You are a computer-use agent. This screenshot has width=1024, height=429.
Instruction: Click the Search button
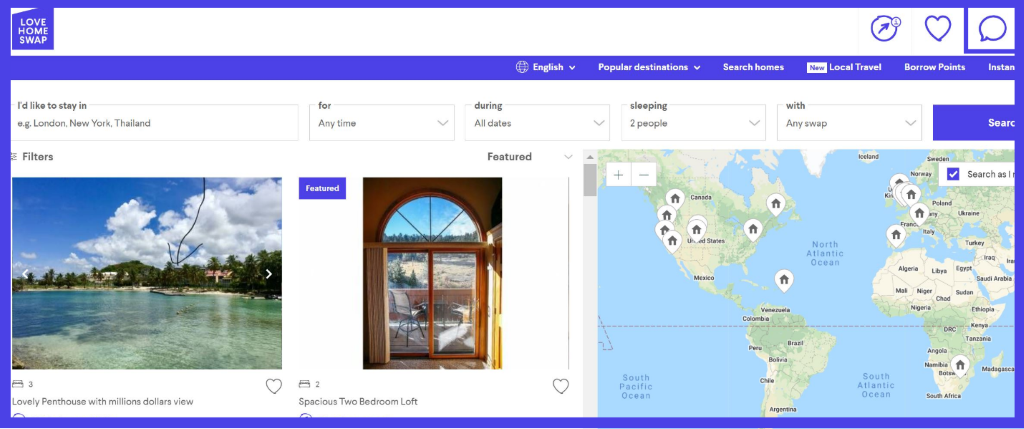tap(973, 123)
